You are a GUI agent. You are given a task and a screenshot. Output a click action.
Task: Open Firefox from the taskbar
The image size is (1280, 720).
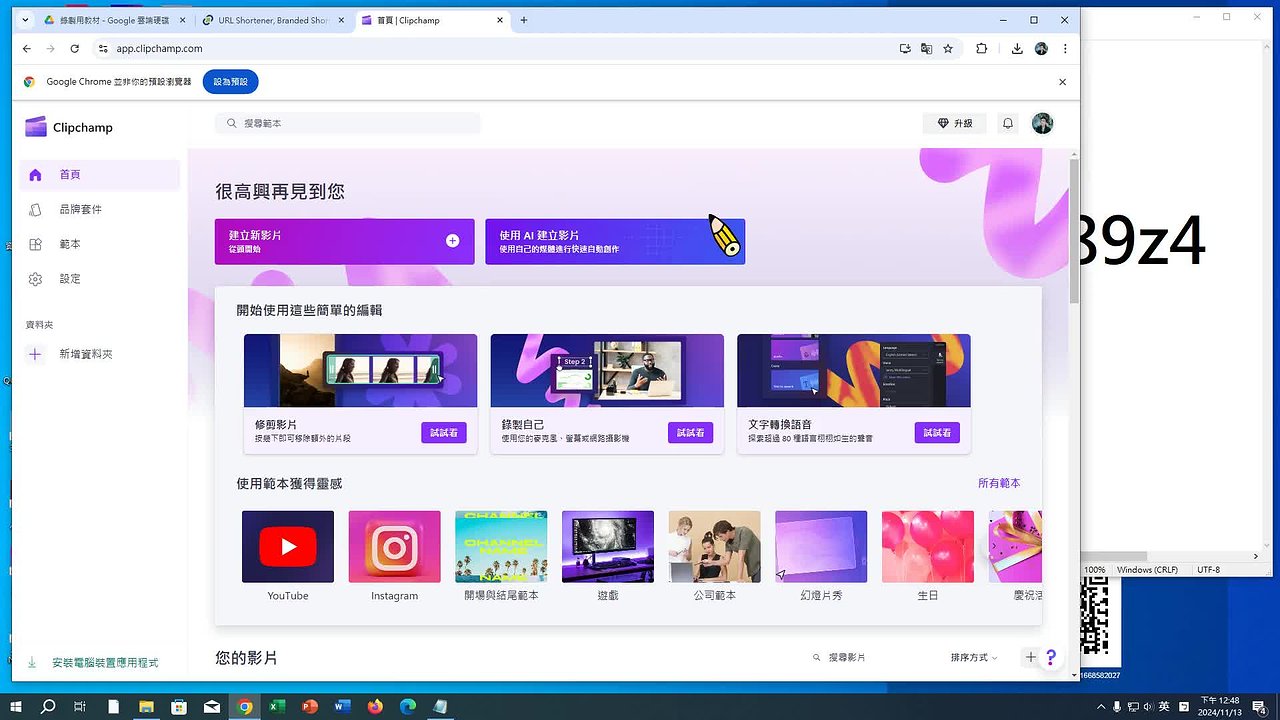[375, 706]
